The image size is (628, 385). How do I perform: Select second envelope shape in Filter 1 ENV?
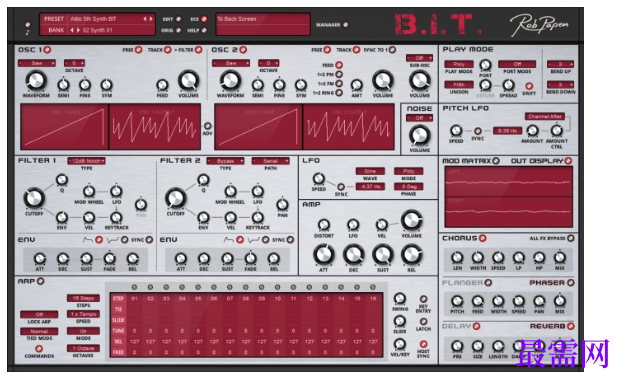coord(125,240)
